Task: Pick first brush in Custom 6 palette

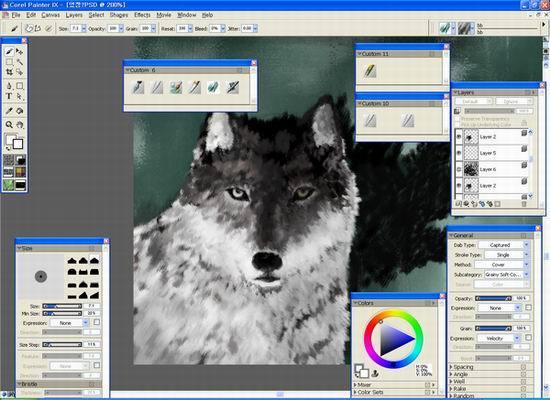Action: click(138, 87)
